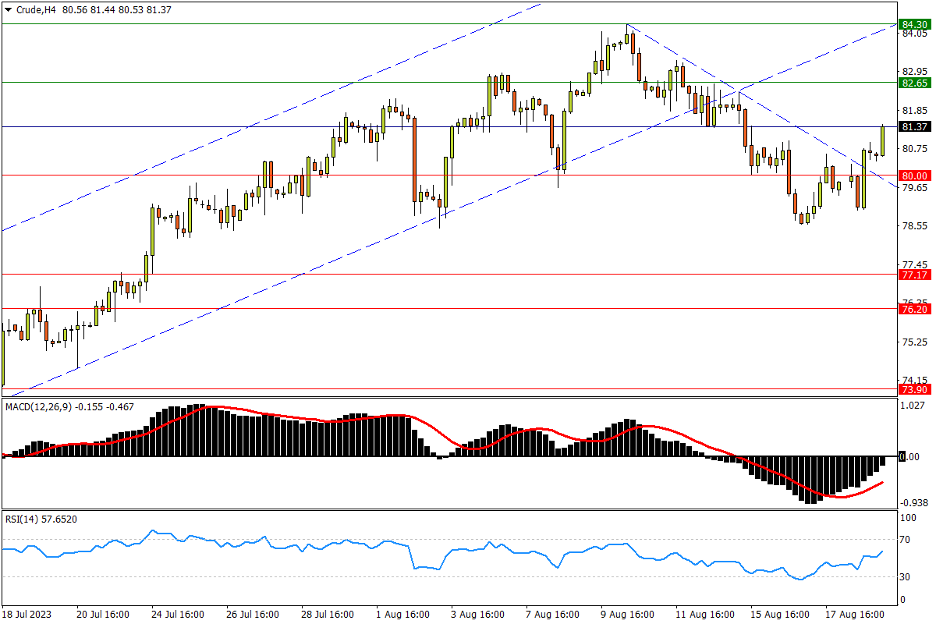Image resolution: width=936 pixels, height=624 pixels.
Task: Click the RSI 70 level label
Action: pos(908,540)
